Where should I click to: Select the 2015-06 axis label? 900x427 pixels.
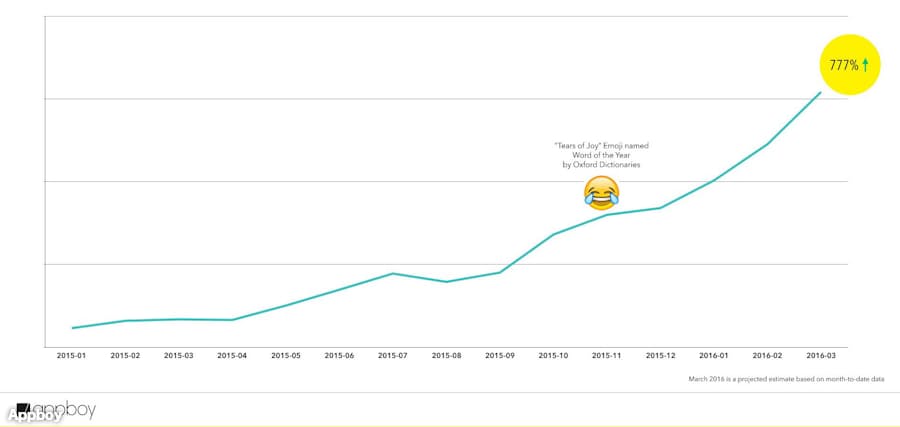click(x=340, y=355)
